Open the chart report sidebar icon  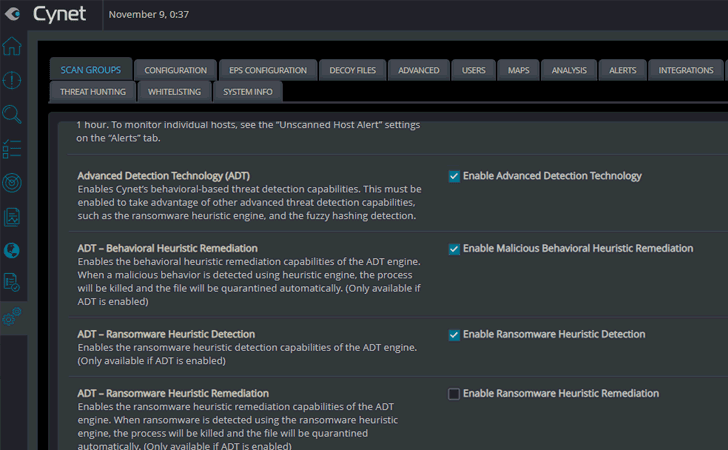tap(12, 217)
